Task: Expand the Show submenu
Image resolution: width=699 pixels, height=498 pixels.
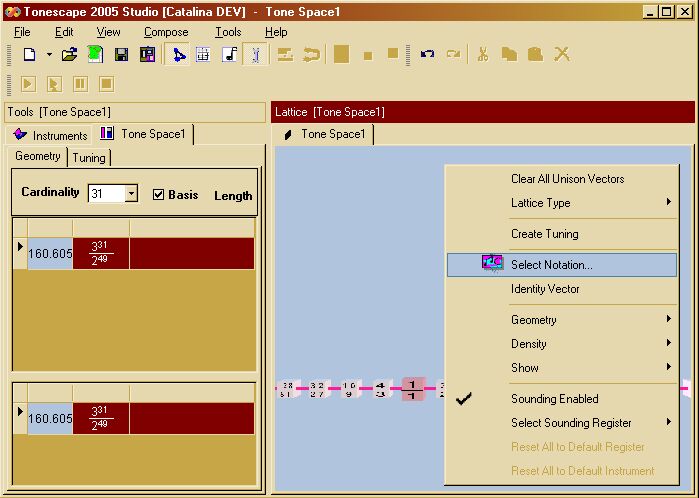Action: (x=562, y=368)
